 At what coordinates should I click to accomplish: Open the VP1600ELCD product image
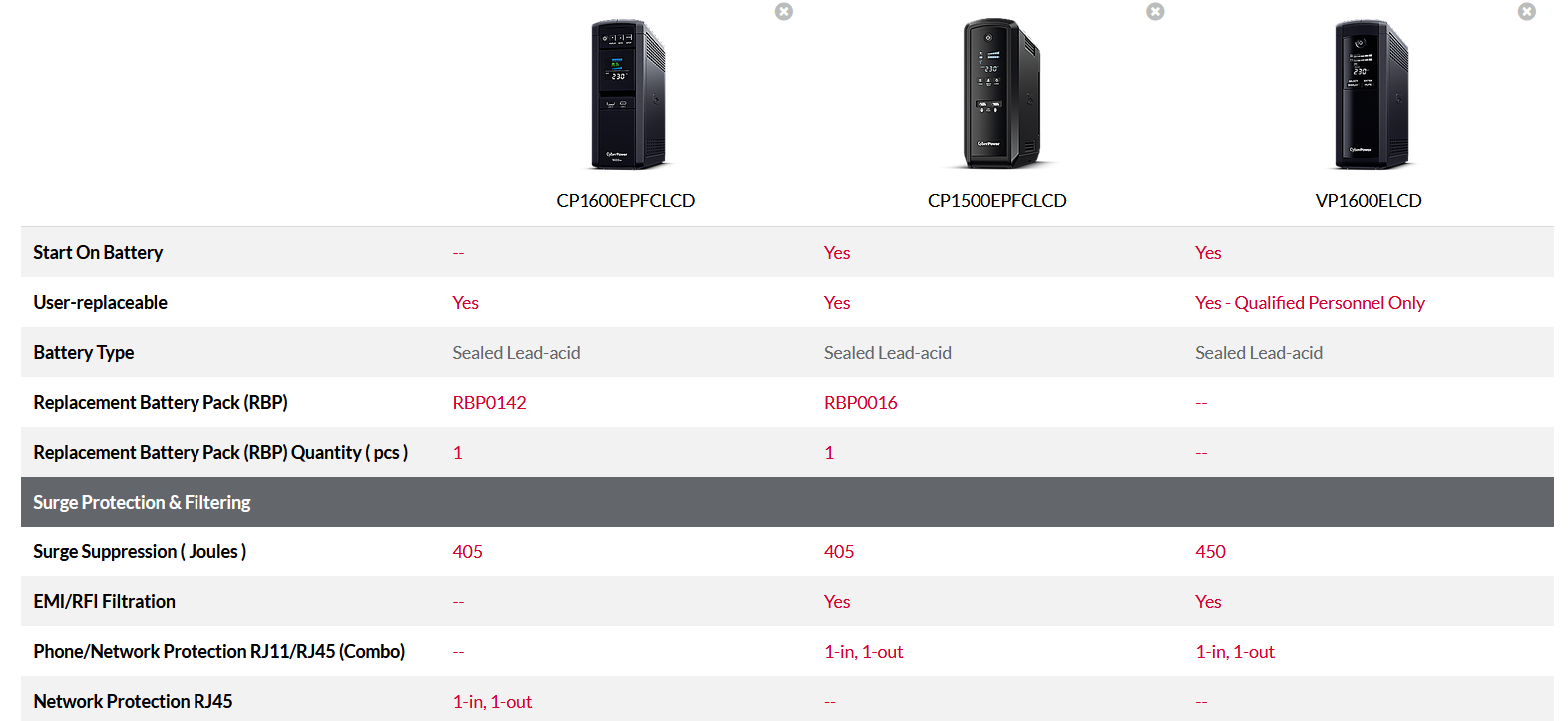1370,95
